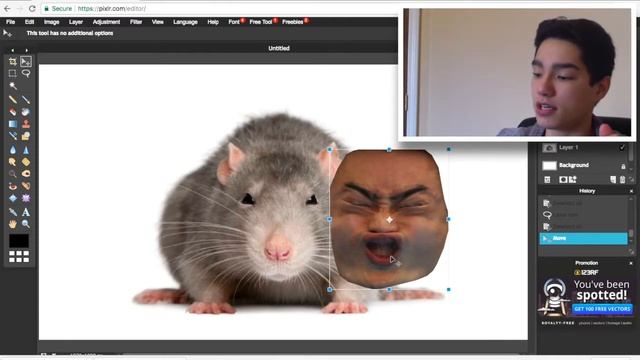Open layer styles icon
This screenshot has height=360, width=640.
[573, 179]
